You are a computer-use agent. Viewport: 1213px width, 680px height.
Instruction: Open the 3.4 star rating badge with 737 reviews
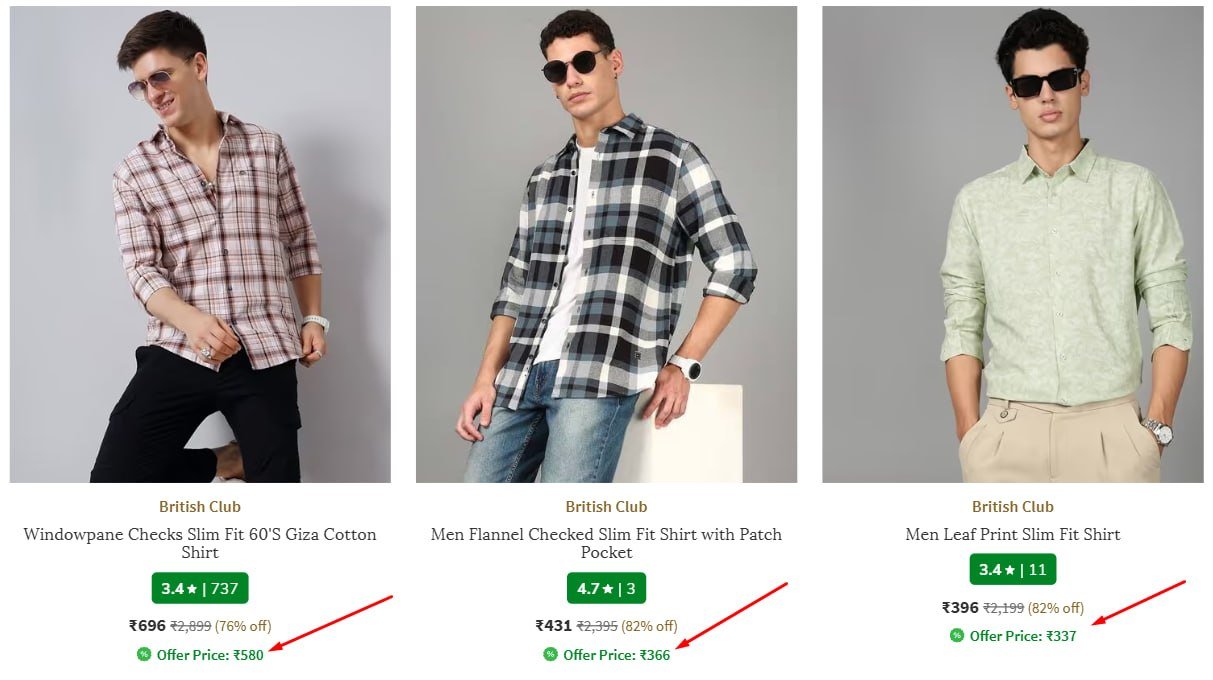(200, 588)
